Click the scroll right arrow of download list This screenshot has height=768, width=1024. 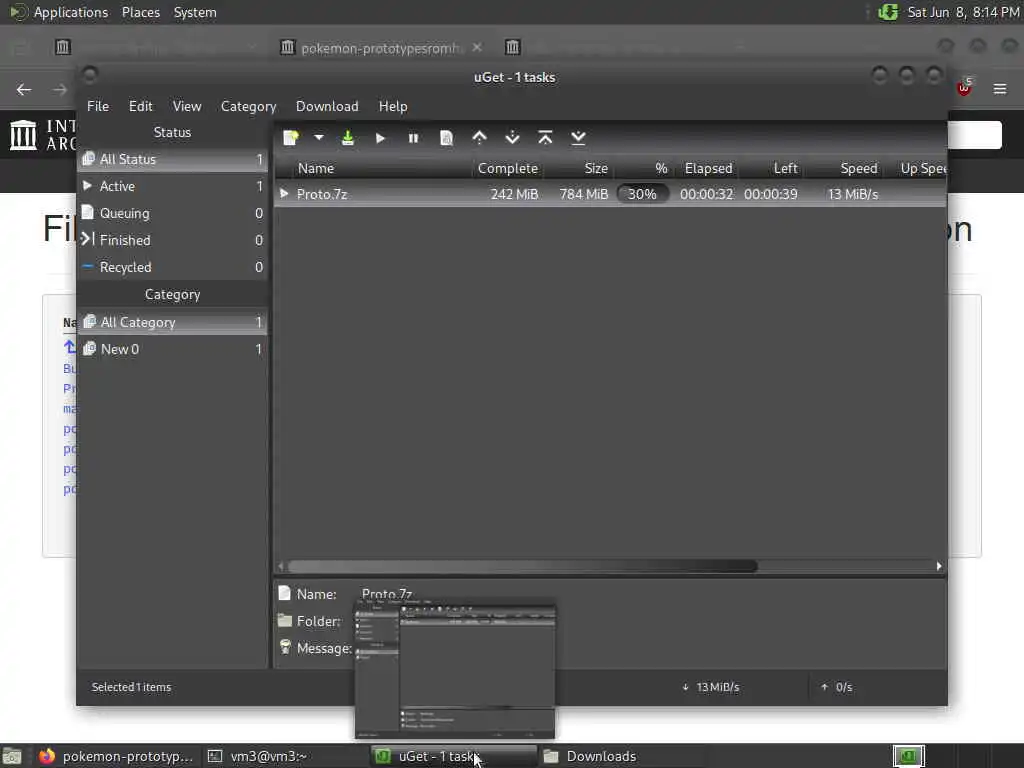[939, 566]
